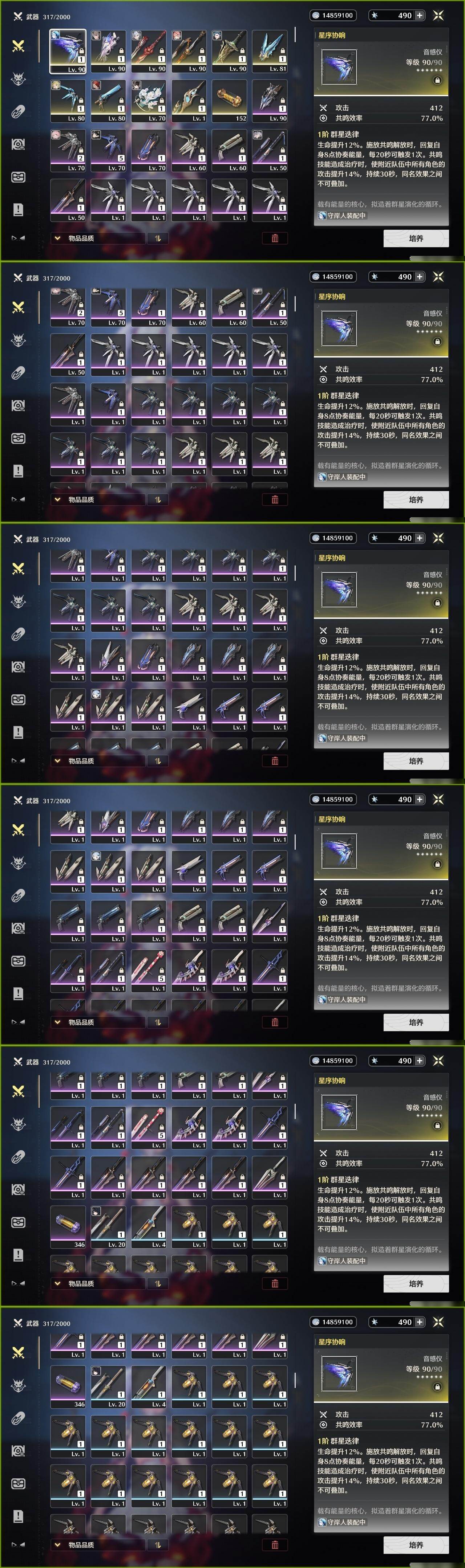
Task: Toggle the lock on 星序协响 in the topmost detail panel
Action: click(x=438, y=80)
